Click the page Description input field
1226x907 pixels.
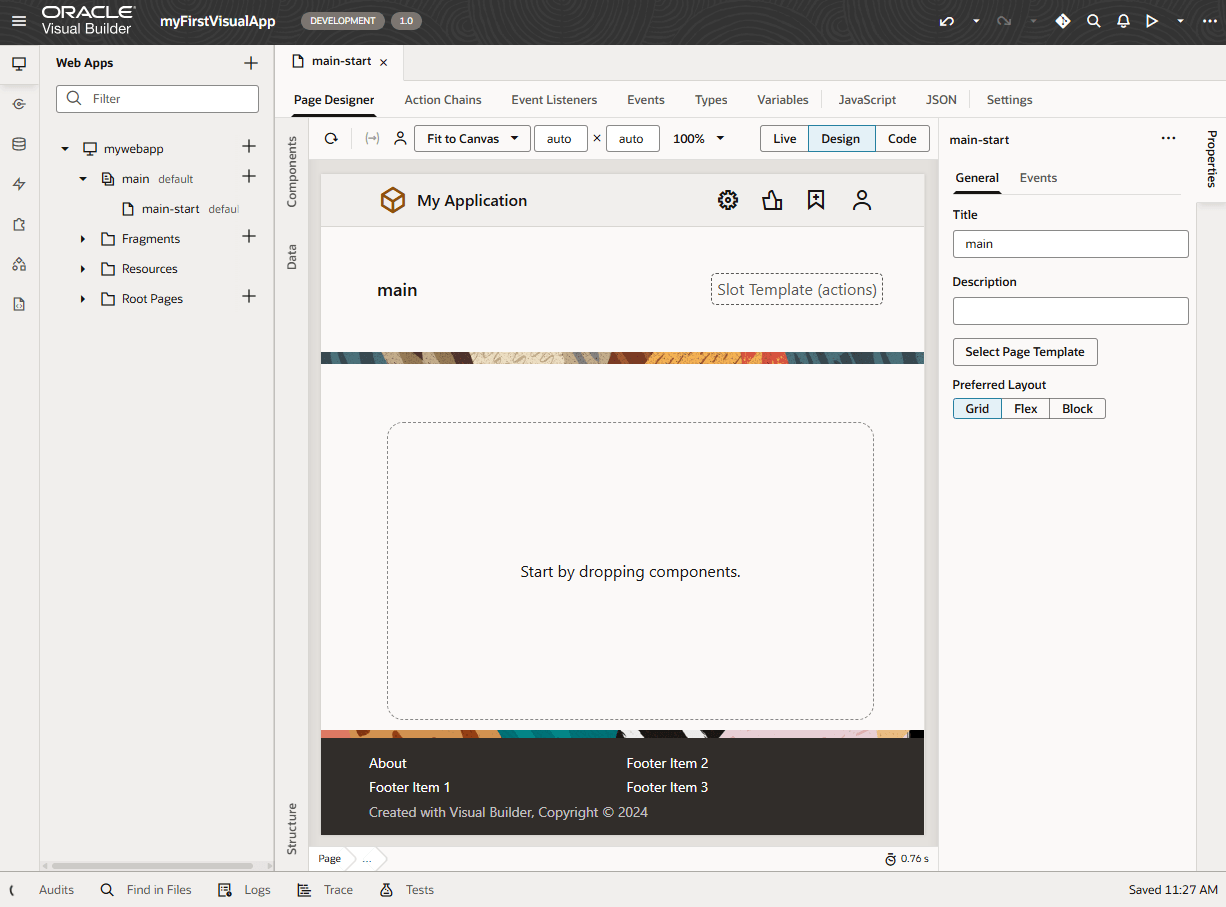[1070, 311]
